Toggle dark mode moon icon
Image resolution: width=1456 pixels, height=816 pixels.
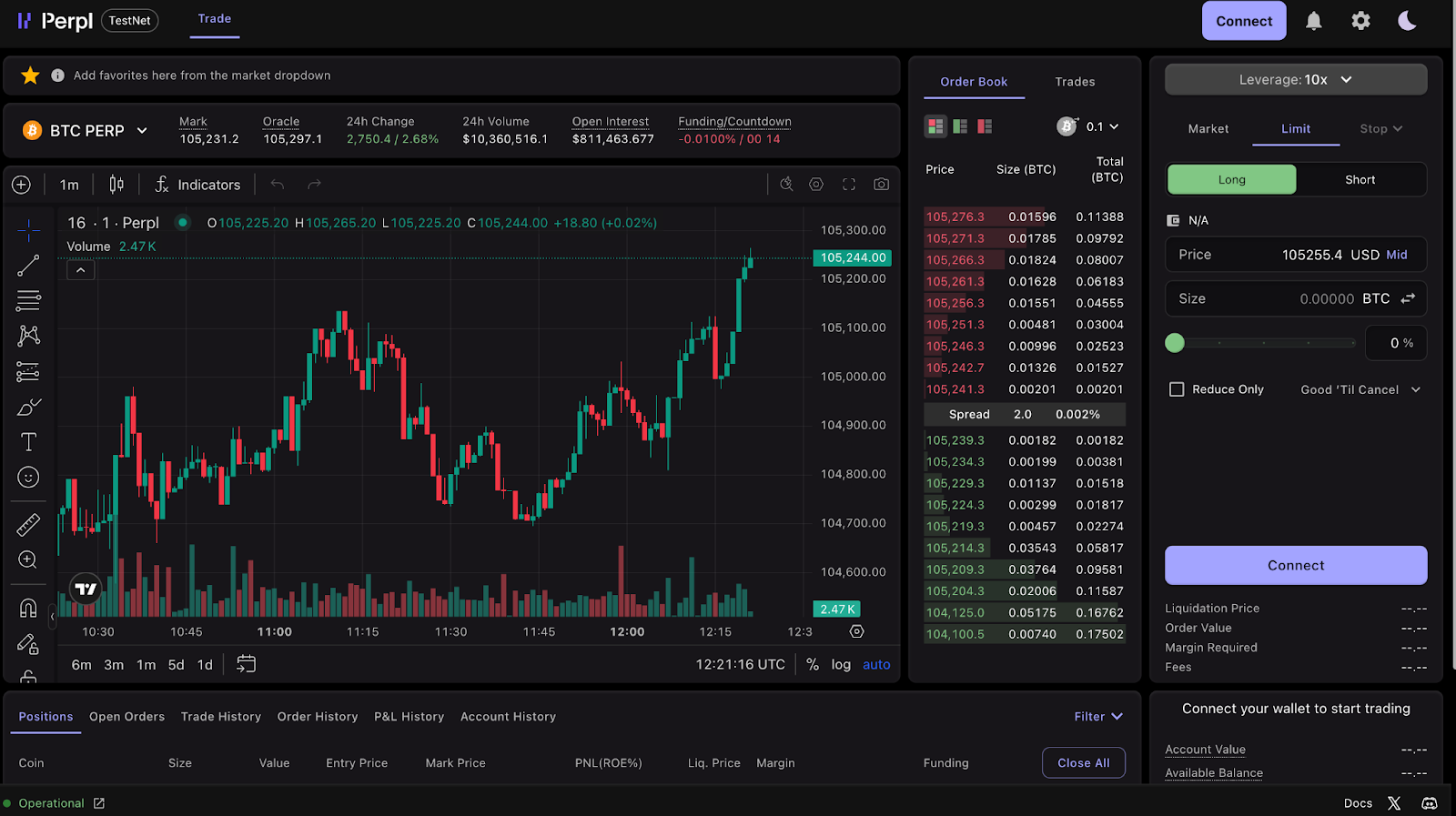[1407, 21]
